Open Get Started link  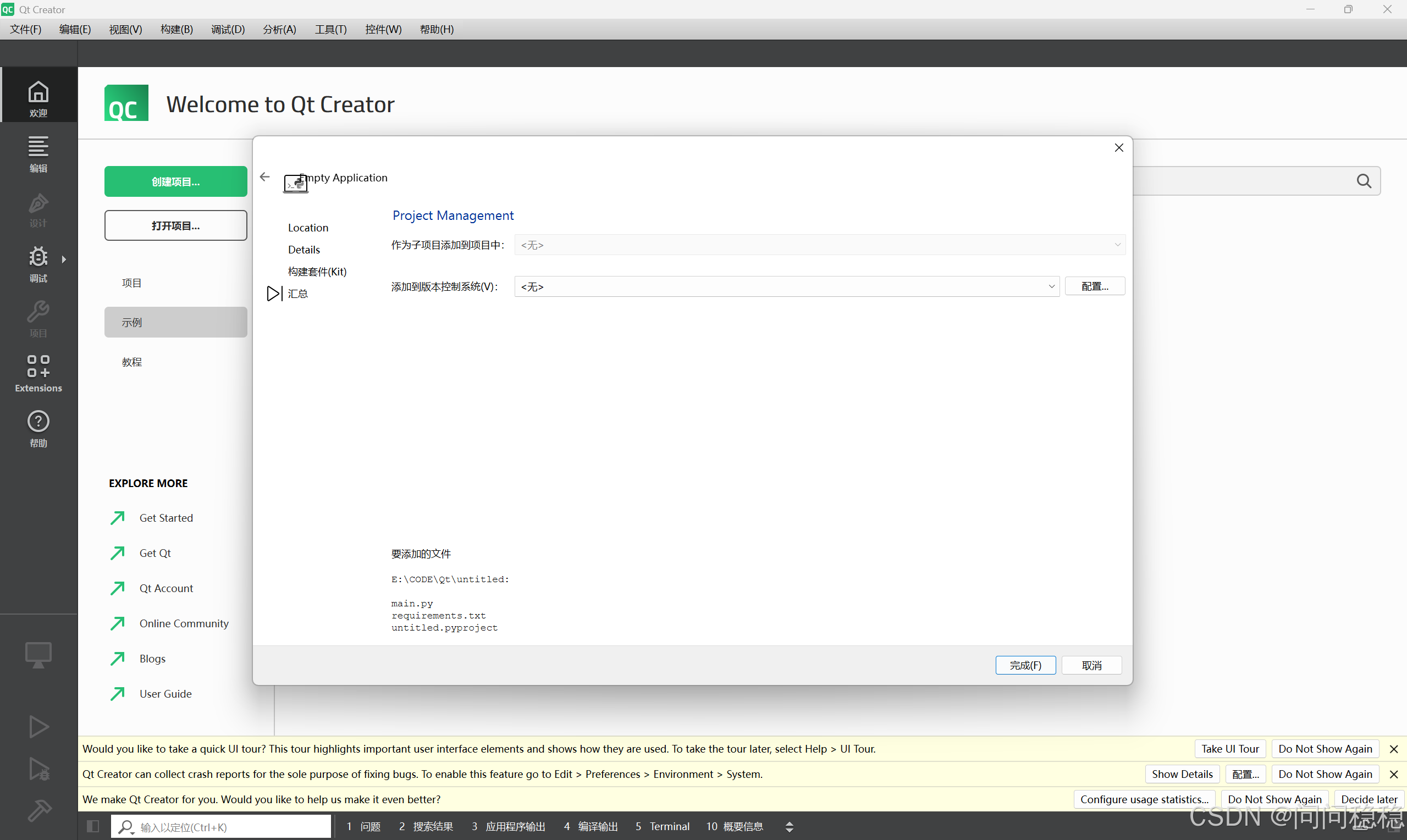(166, 518)
